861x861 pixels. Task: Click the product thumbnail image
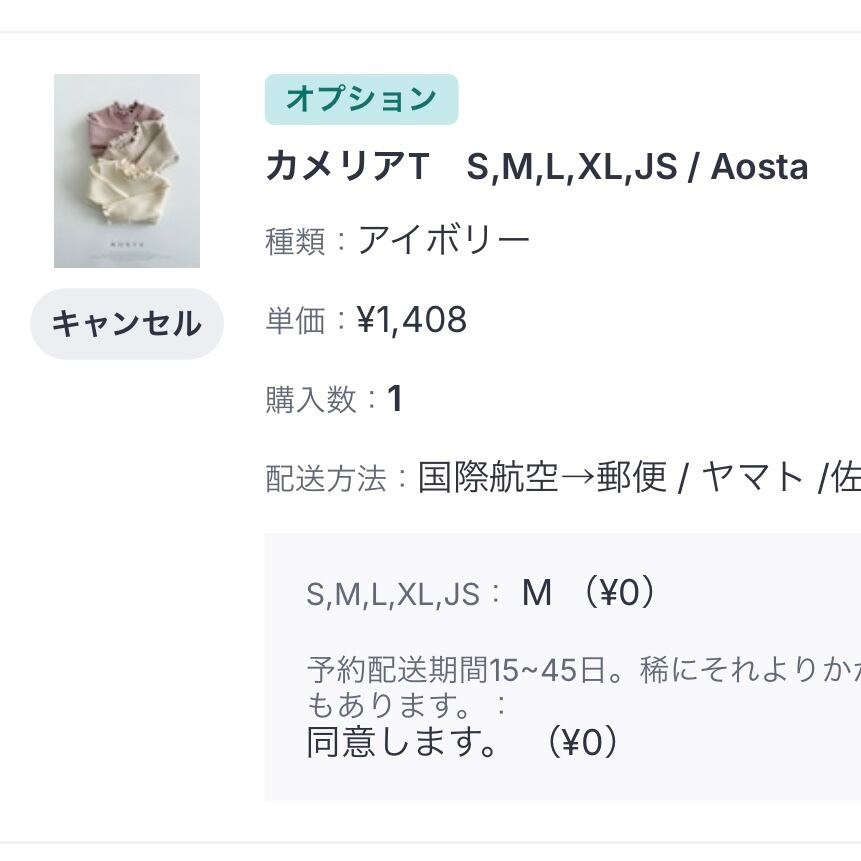point(127,171)
